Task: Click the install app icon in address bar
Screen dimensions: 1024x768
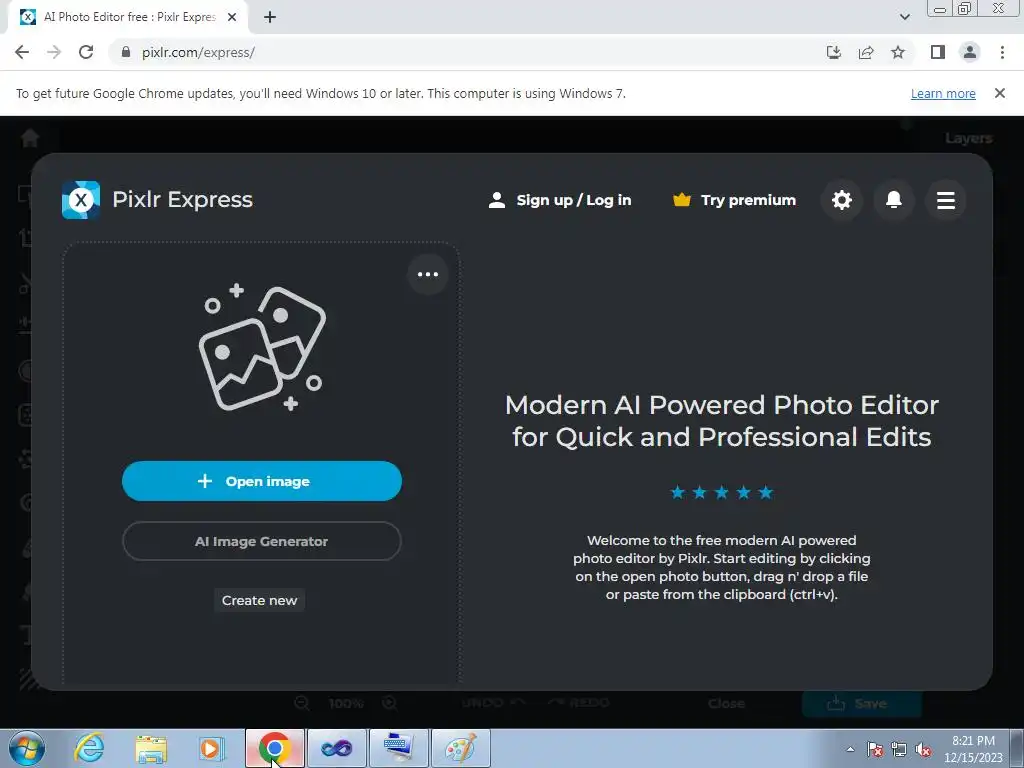Action: 834,52
